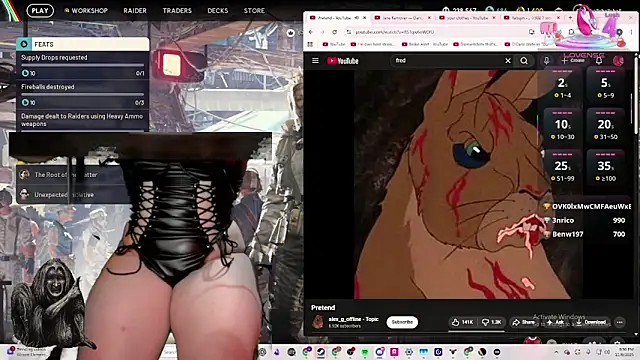640x360 pixels.
Task: Start voice search with the microphone icon
Action: coord(546,61)
